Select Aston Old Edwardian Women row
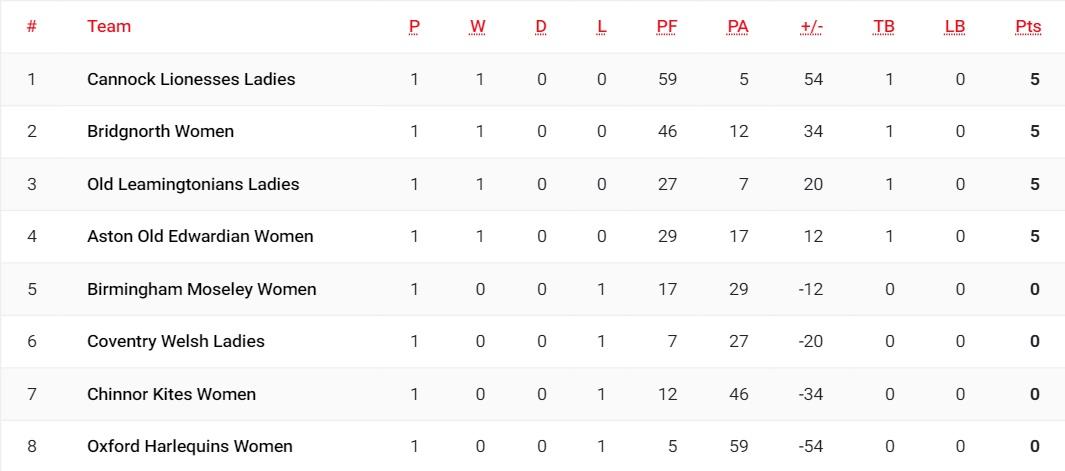 [532, 237]
